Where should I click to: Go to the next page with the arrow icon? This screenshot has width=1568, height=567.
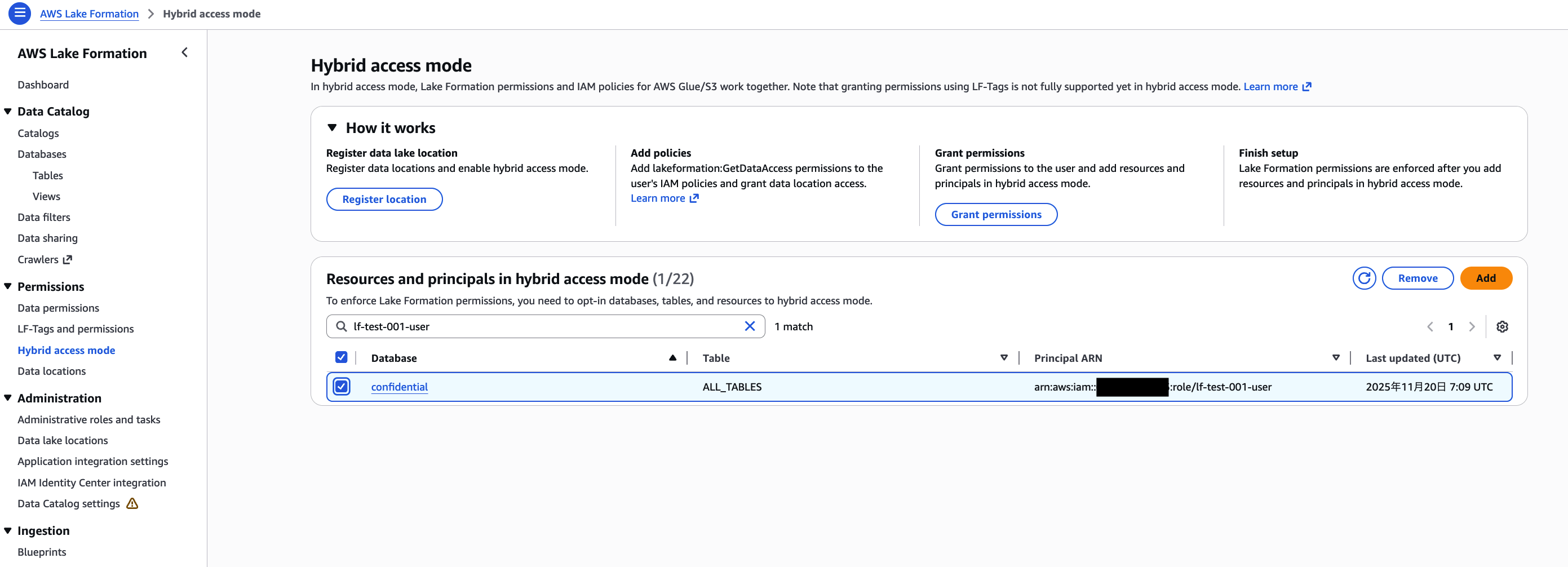click(x=1472, y=327)
